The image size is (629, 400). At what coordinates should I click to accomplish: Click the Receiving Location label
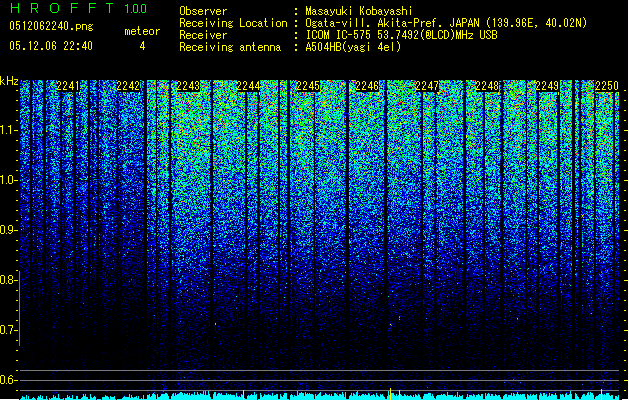tap(233, 23)
